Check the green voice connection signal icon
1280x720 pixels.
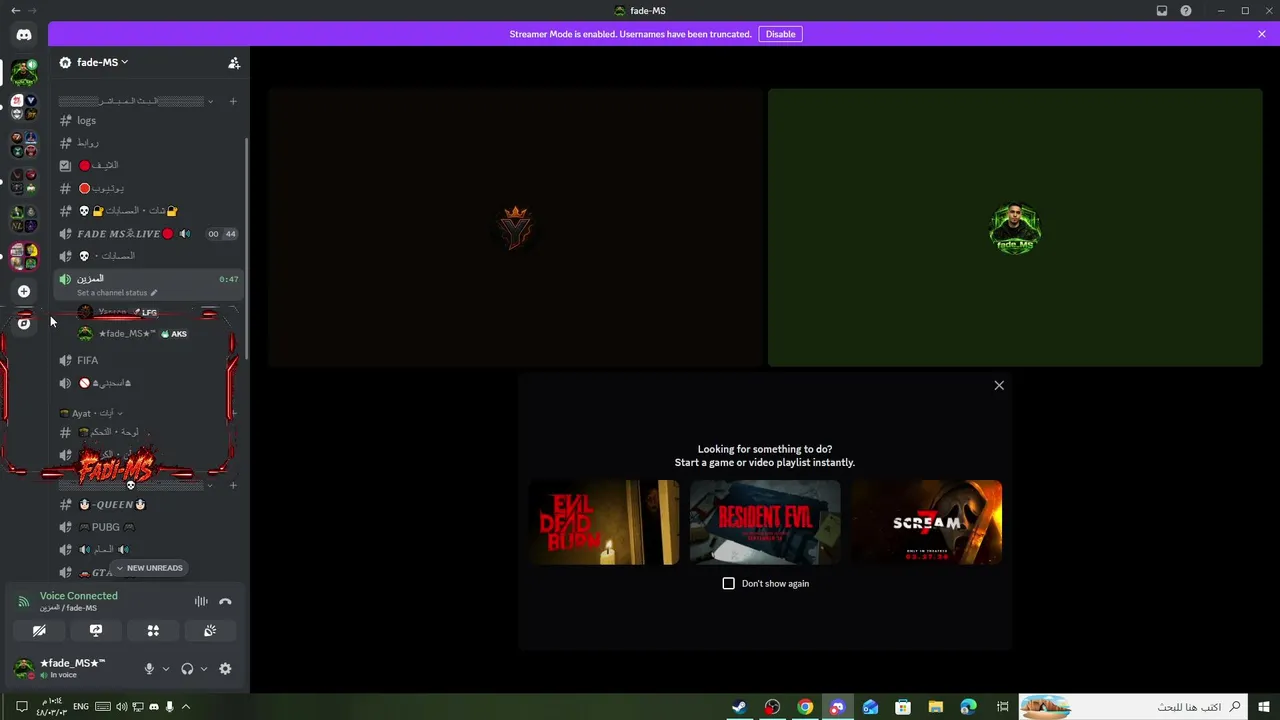[x=24, y=602]
